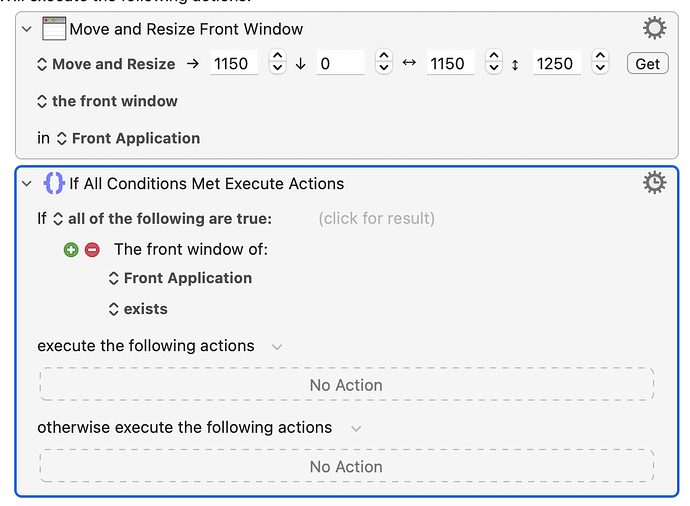Open the Move and Resize operation dropdown
Screen dimensions: 690x506
click(105, 64)
